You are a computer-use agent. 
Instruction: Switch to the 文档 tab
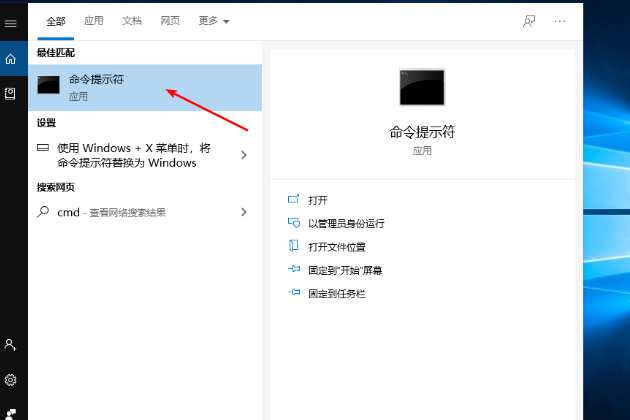pos(132,20)
